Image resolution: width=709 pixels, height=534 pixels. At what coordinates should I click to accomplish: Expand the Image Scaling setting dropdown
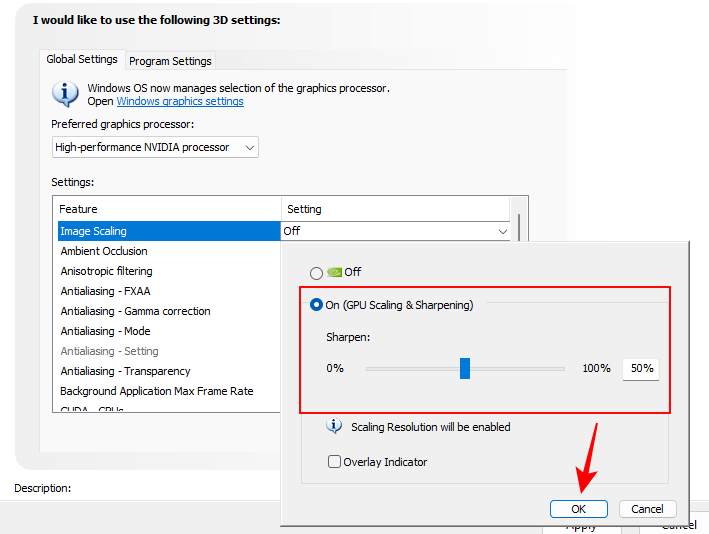(x=502, y=231)
